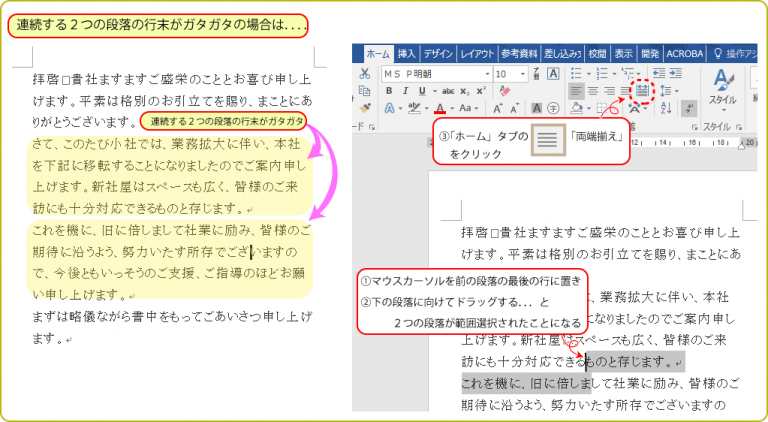Switch to the ホーム tab
This screenshot has height=422, width=768.
click(378, 53)
